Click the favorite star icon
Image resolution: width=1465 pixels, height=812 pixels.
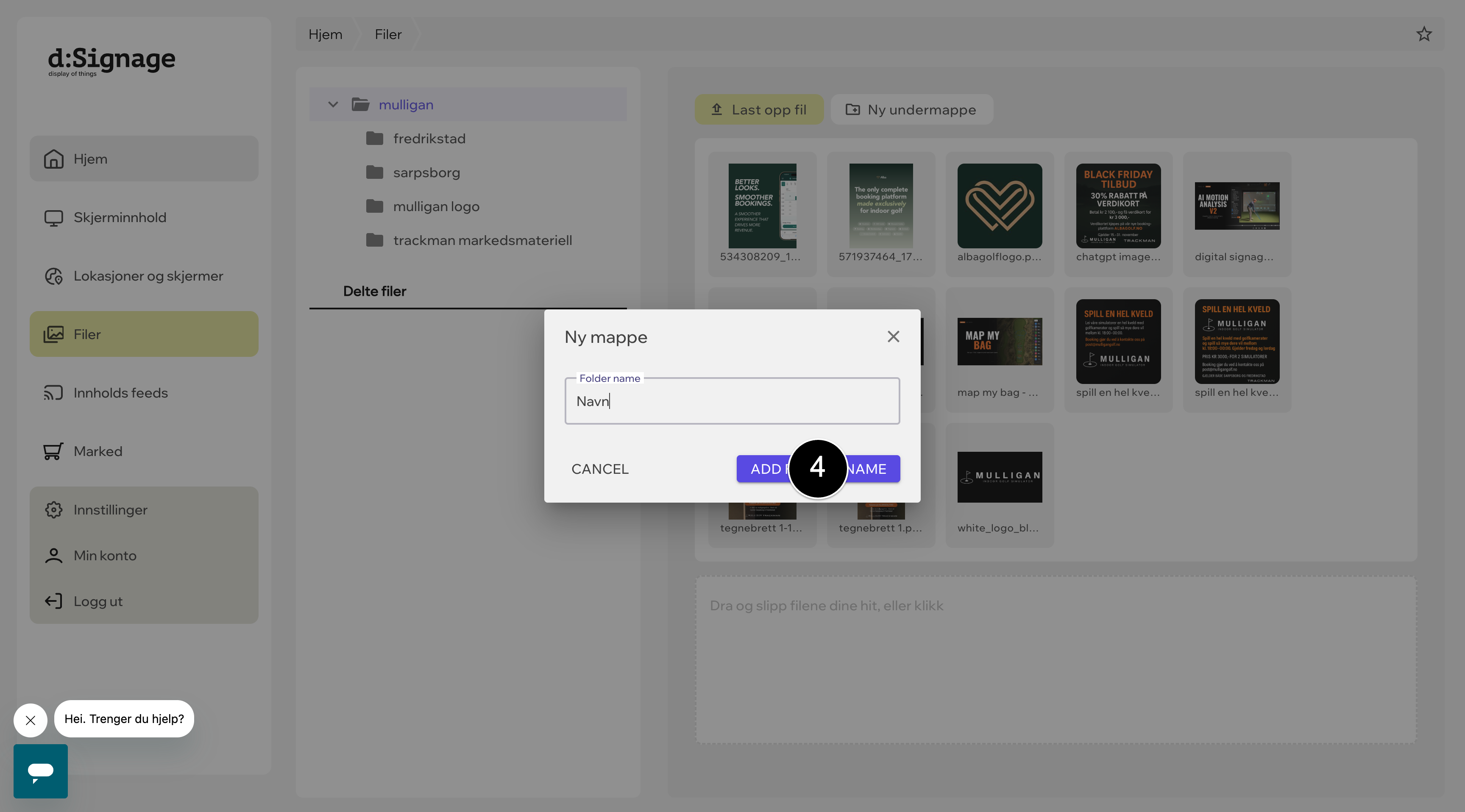(1423, 34)
